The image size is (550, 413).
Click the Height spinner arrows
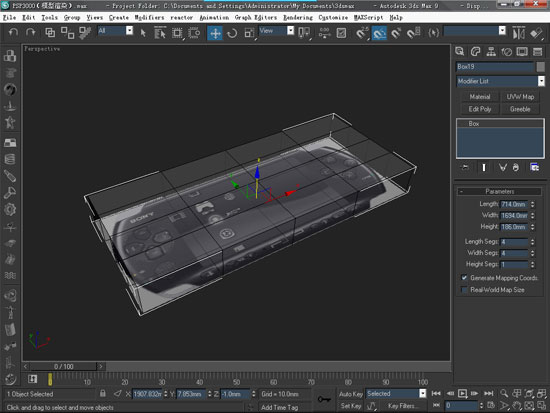click(x=532, y=227)
